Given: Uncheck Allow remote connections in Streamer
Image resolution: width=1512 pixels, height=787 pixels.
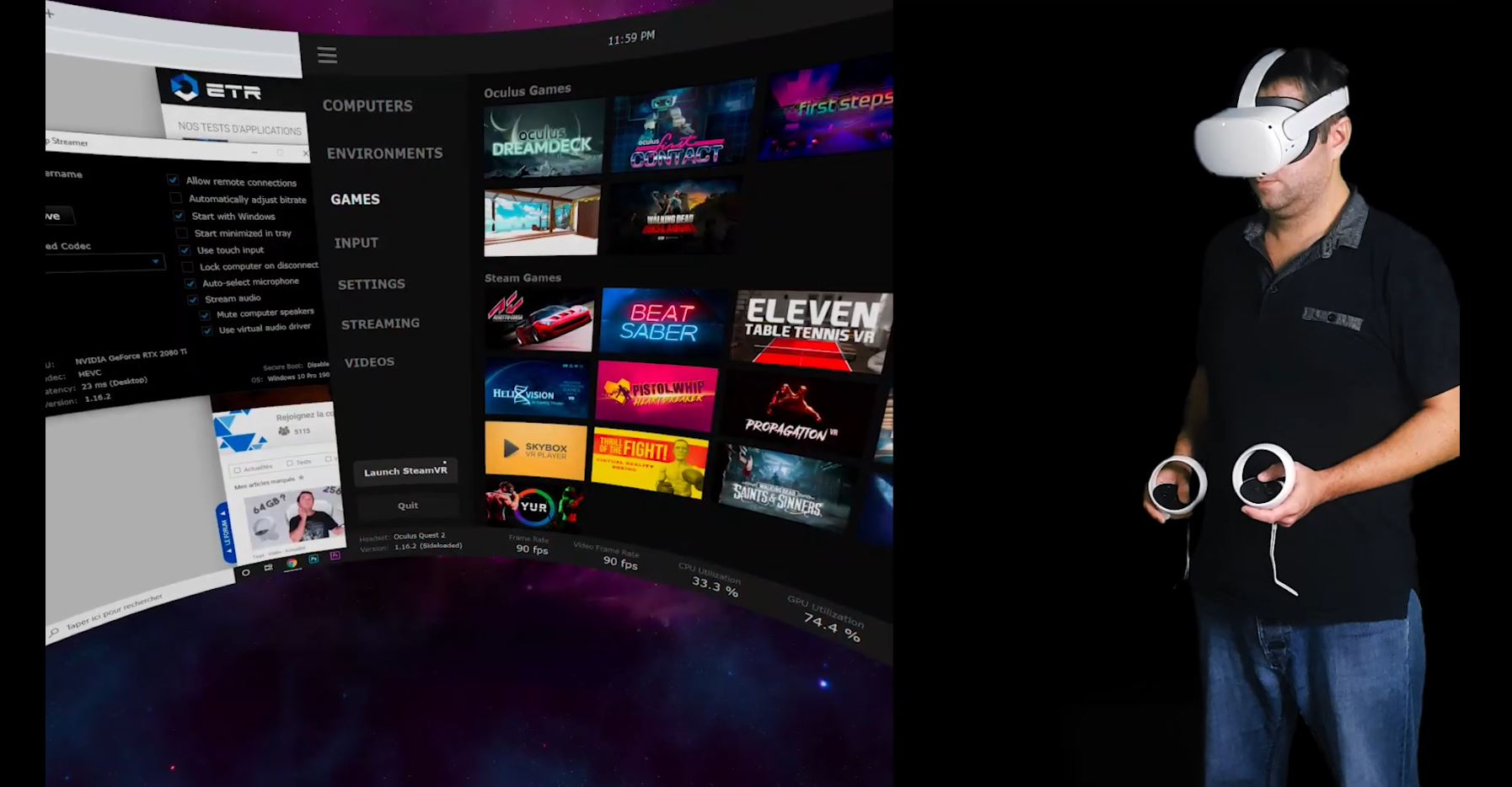Looking at the screenshot, I should (173, 179).
